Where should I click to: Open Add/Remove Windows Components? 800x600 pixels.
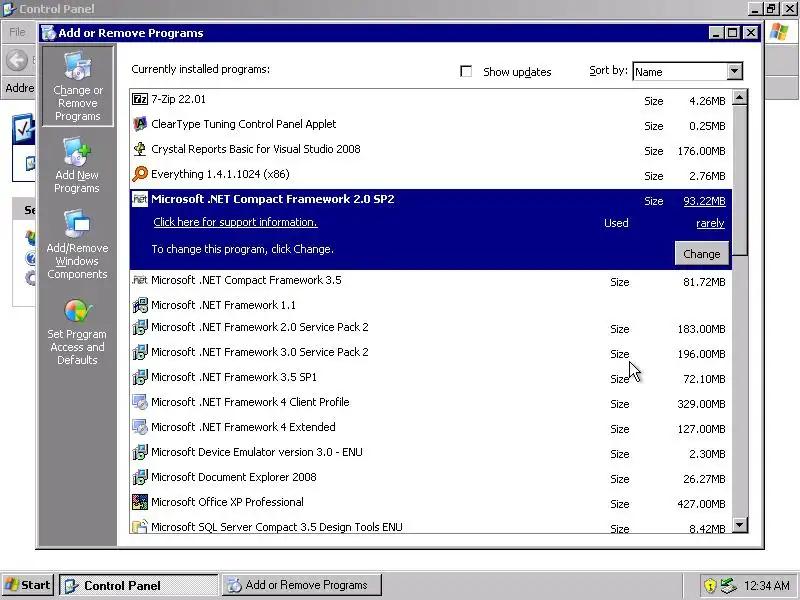[77, 244]
